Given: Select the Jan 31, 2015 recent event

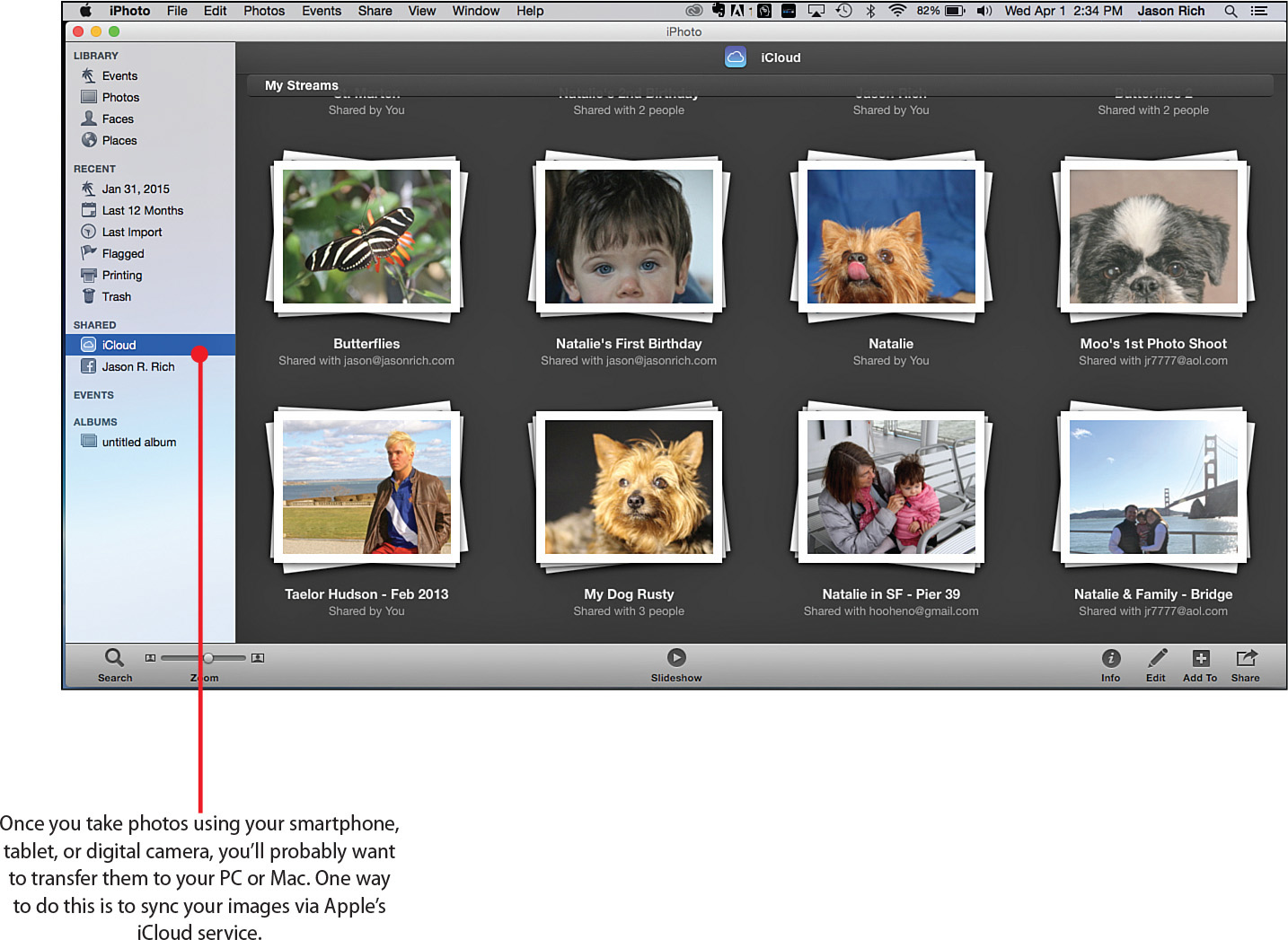Looking at the screenshot, I should pos(136,189).
